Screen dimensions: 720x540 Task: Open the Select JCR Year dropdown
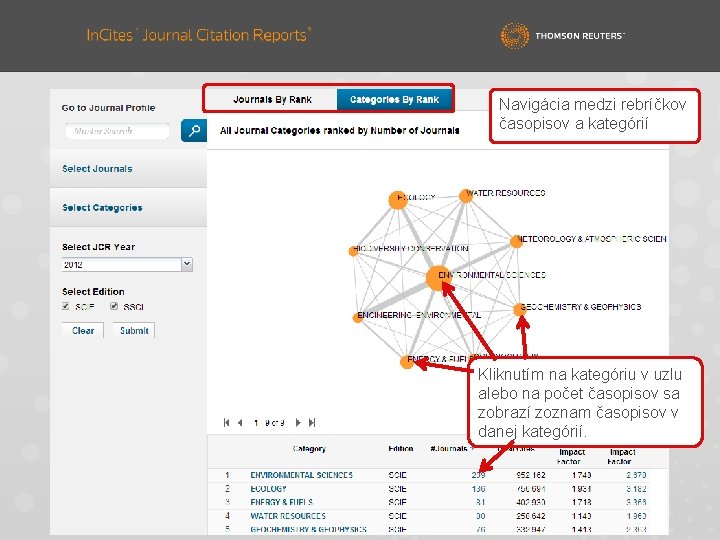click(x=127, y=264)
